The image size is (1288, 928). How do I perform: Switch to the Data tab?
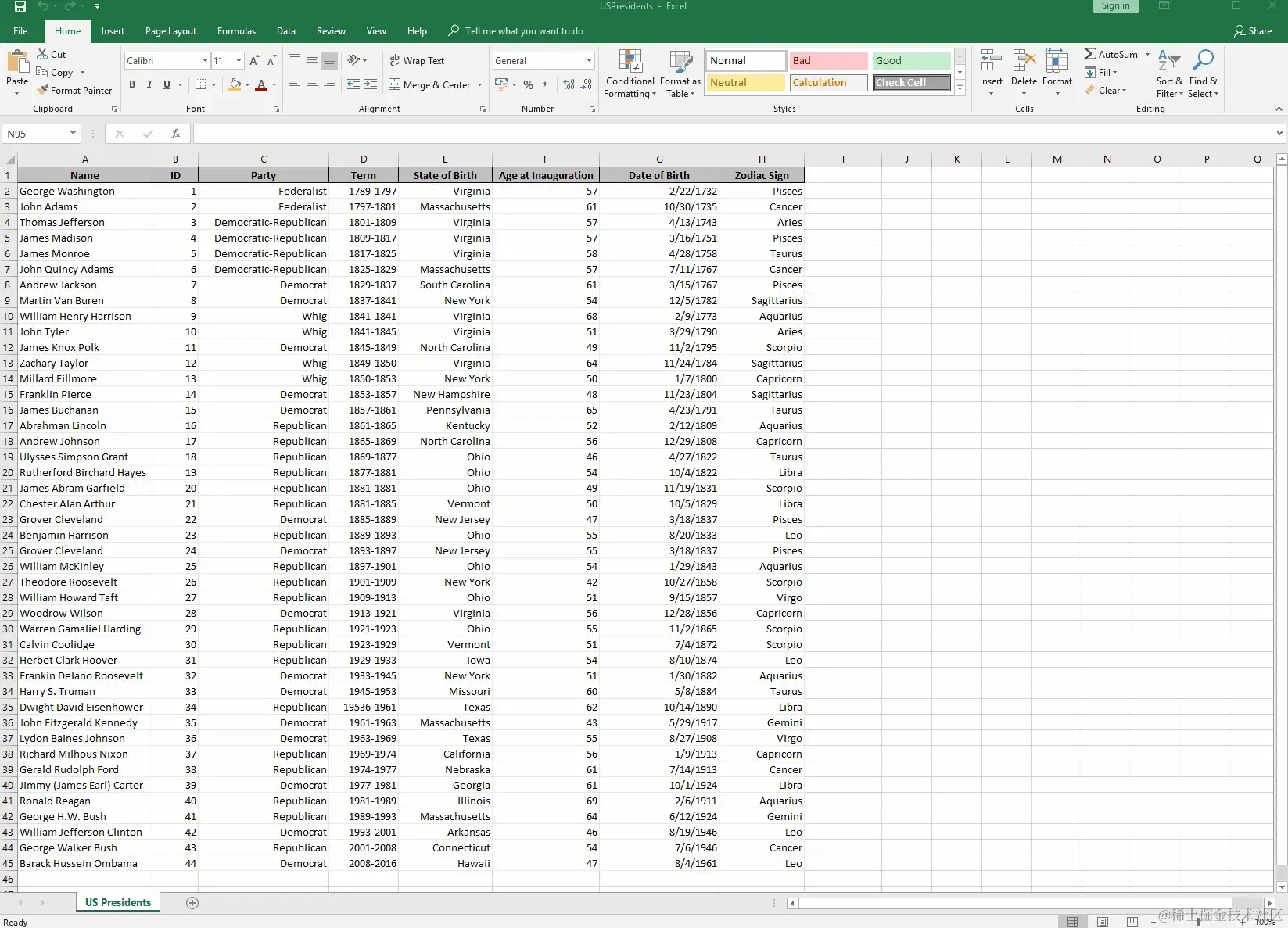pos(286,31)
